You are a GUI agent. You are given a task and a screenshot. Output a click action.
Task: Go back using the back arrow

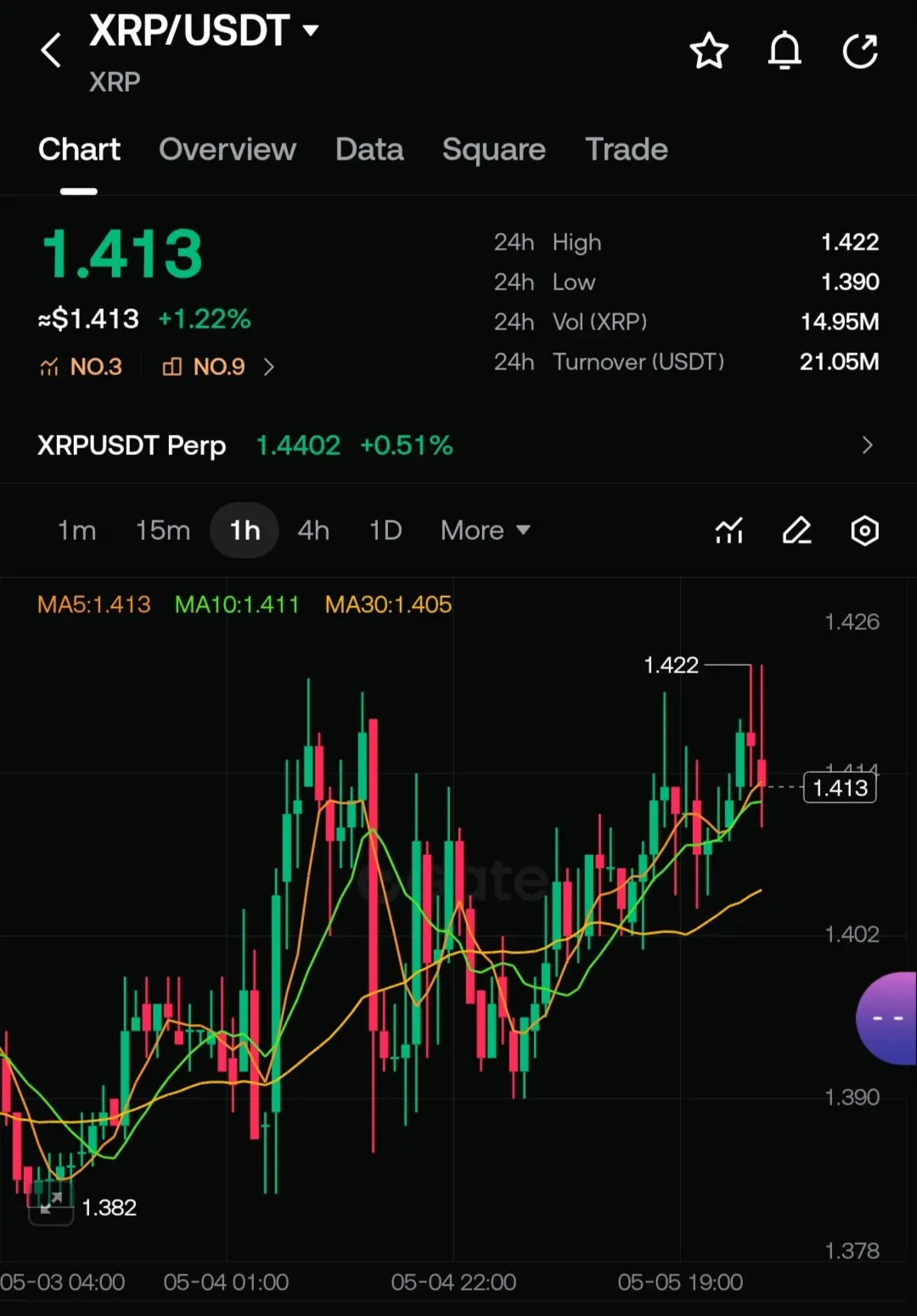pos(51,50)
